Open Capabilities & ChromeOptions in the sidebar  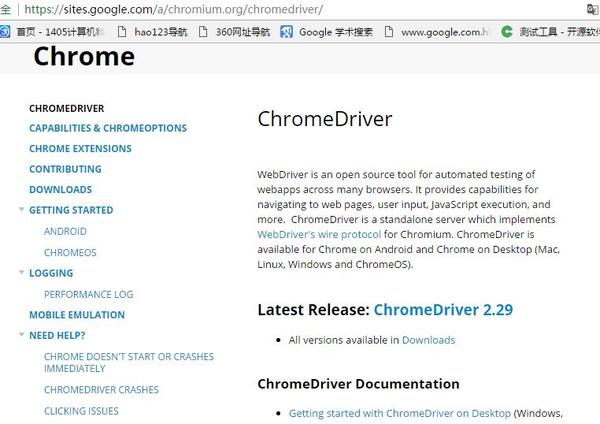pos(108,128)
